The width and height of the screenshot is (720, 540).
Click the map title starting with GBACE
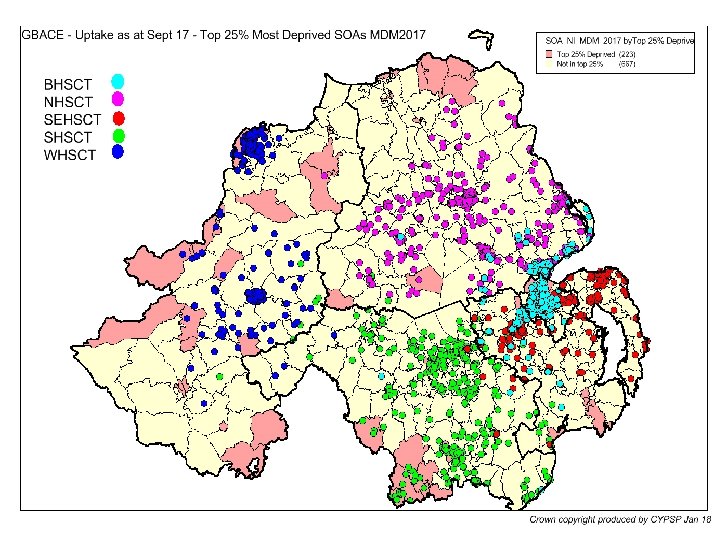coord(224,35)
